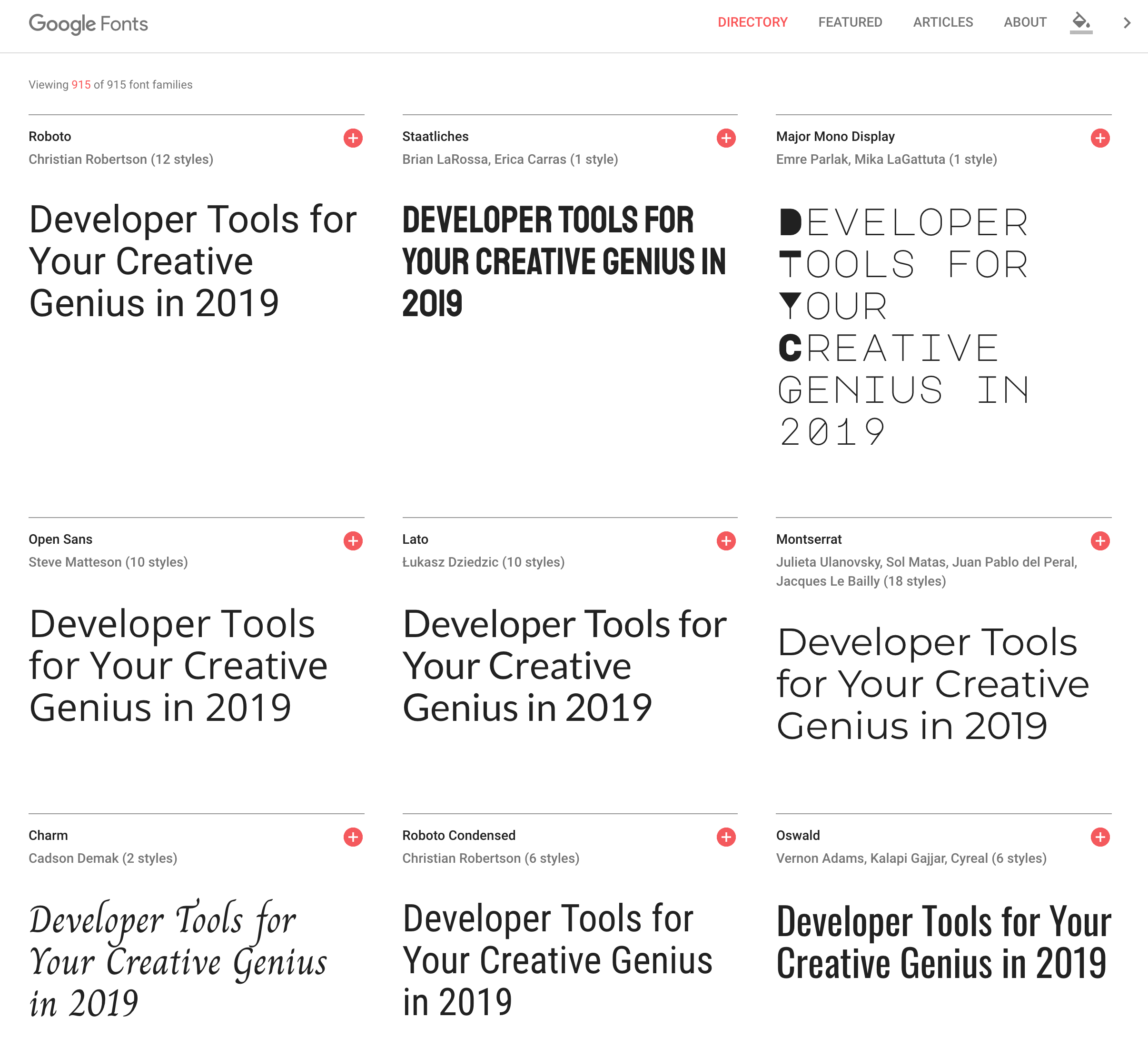Open the About page
1148x1038 pixels.
[x=1024, y=22]
